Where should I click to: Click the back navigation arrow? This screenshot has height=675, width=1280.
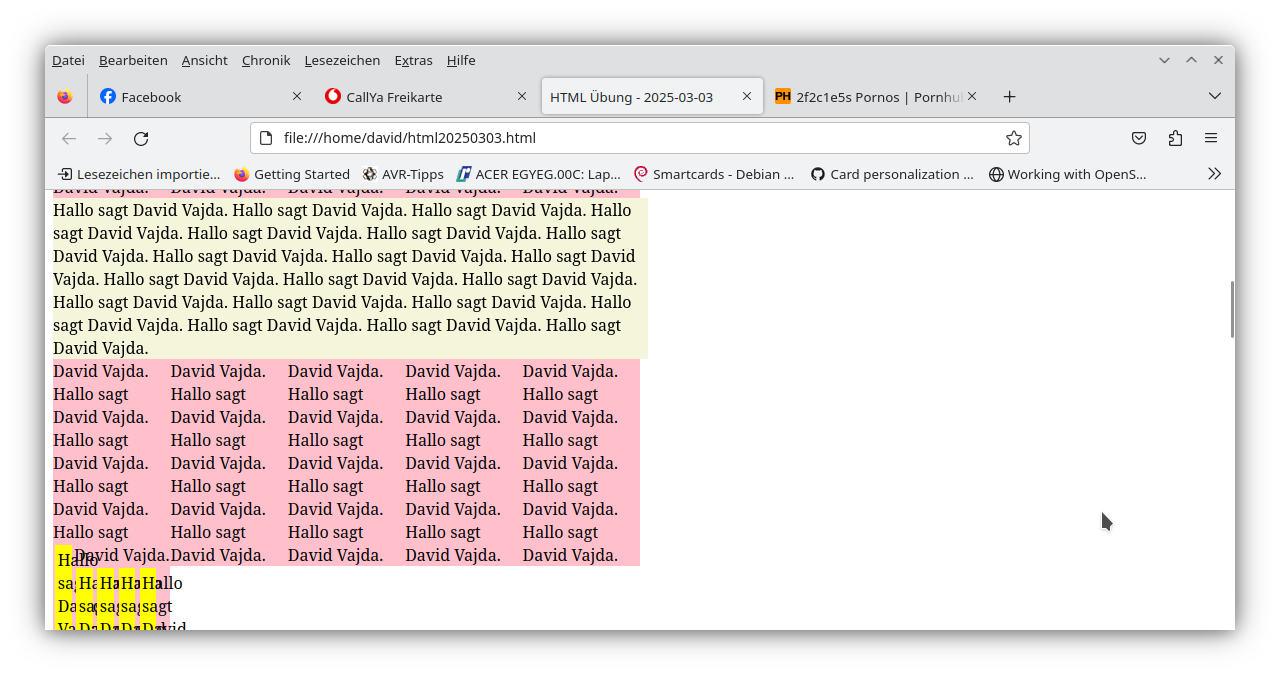69,138
